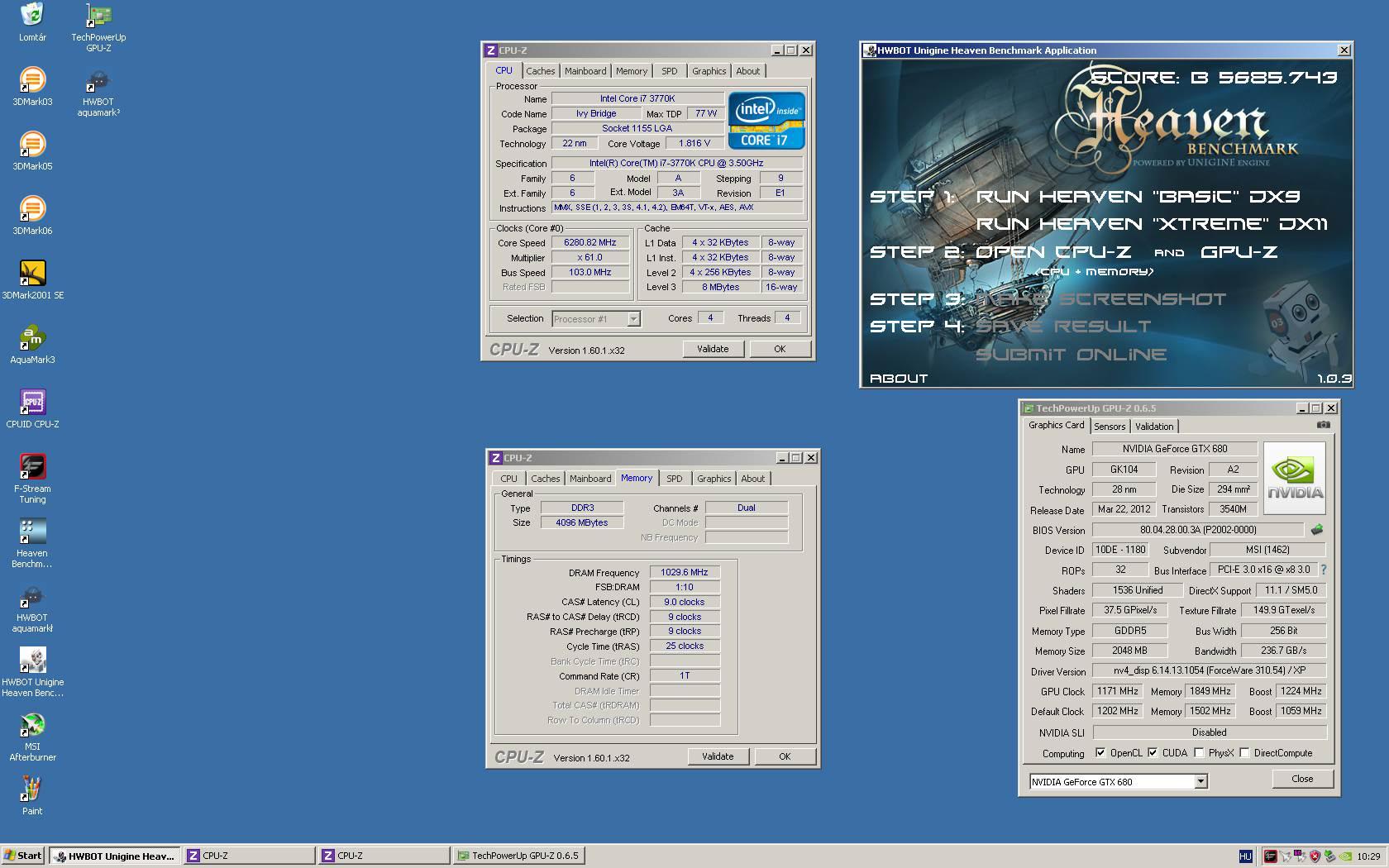Viewport: 1389px width, 868px height.
Task: Select the 3DMark2001 SE desktop icon
Action: pyautogui.click(x=32, y=280)
